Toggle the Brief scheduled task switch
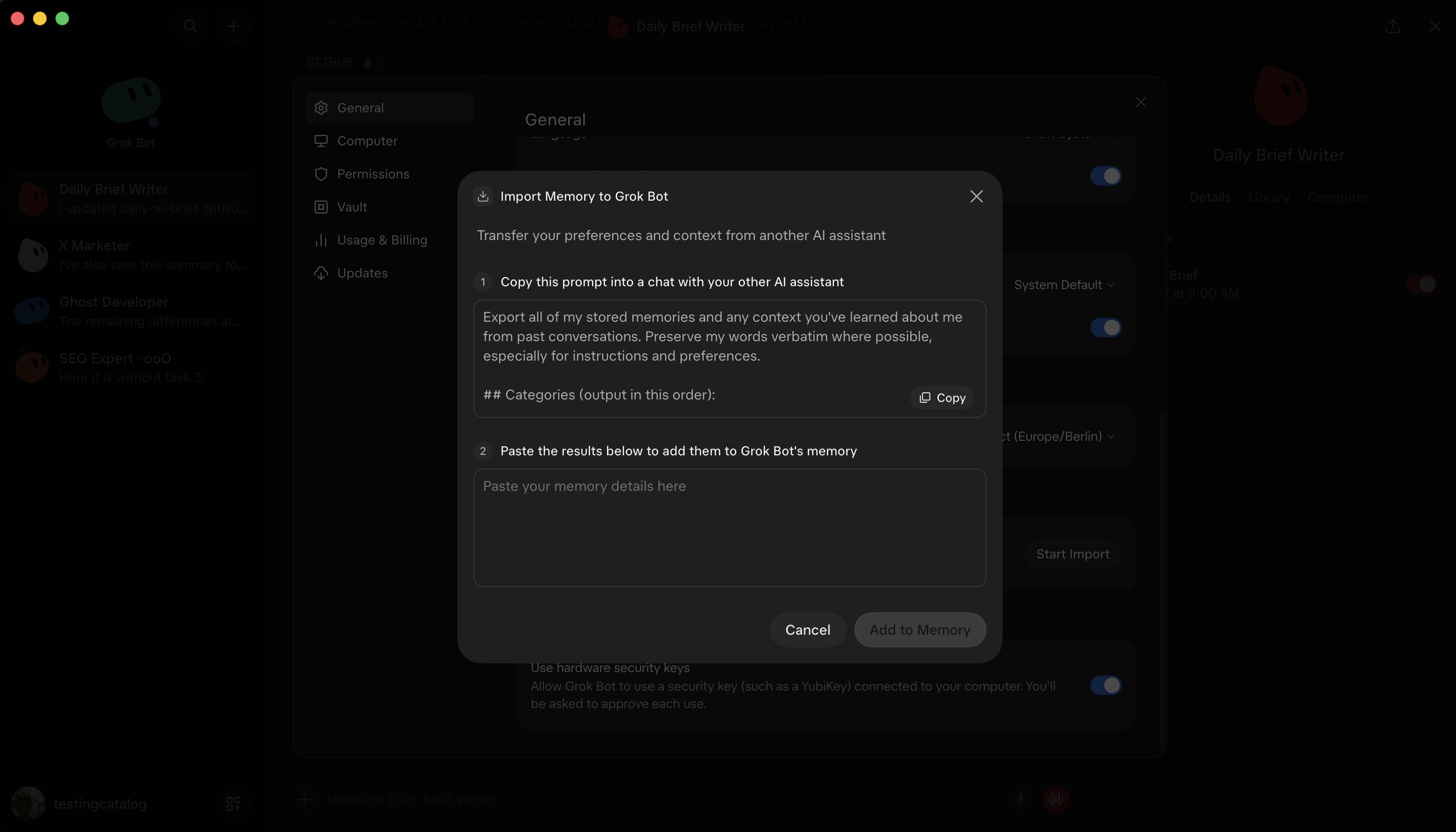Screen dimensions: 1456x832 [x=1421, y=284]
